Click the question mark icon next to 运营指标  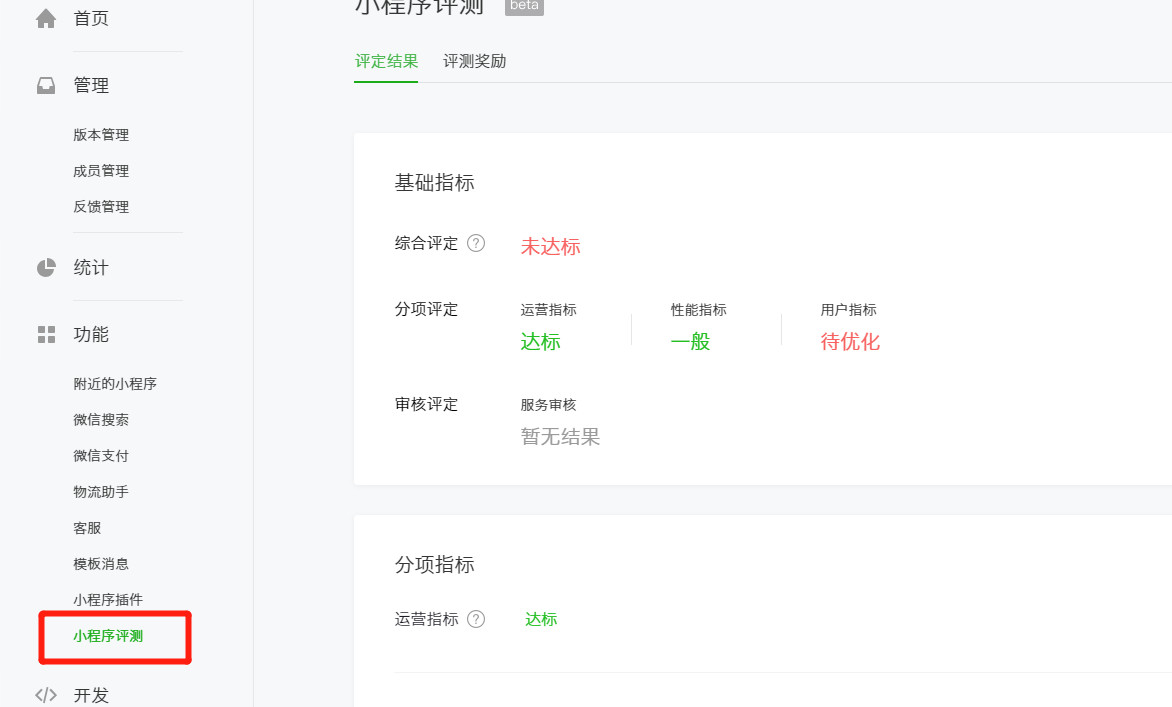(x=477, y=618)
